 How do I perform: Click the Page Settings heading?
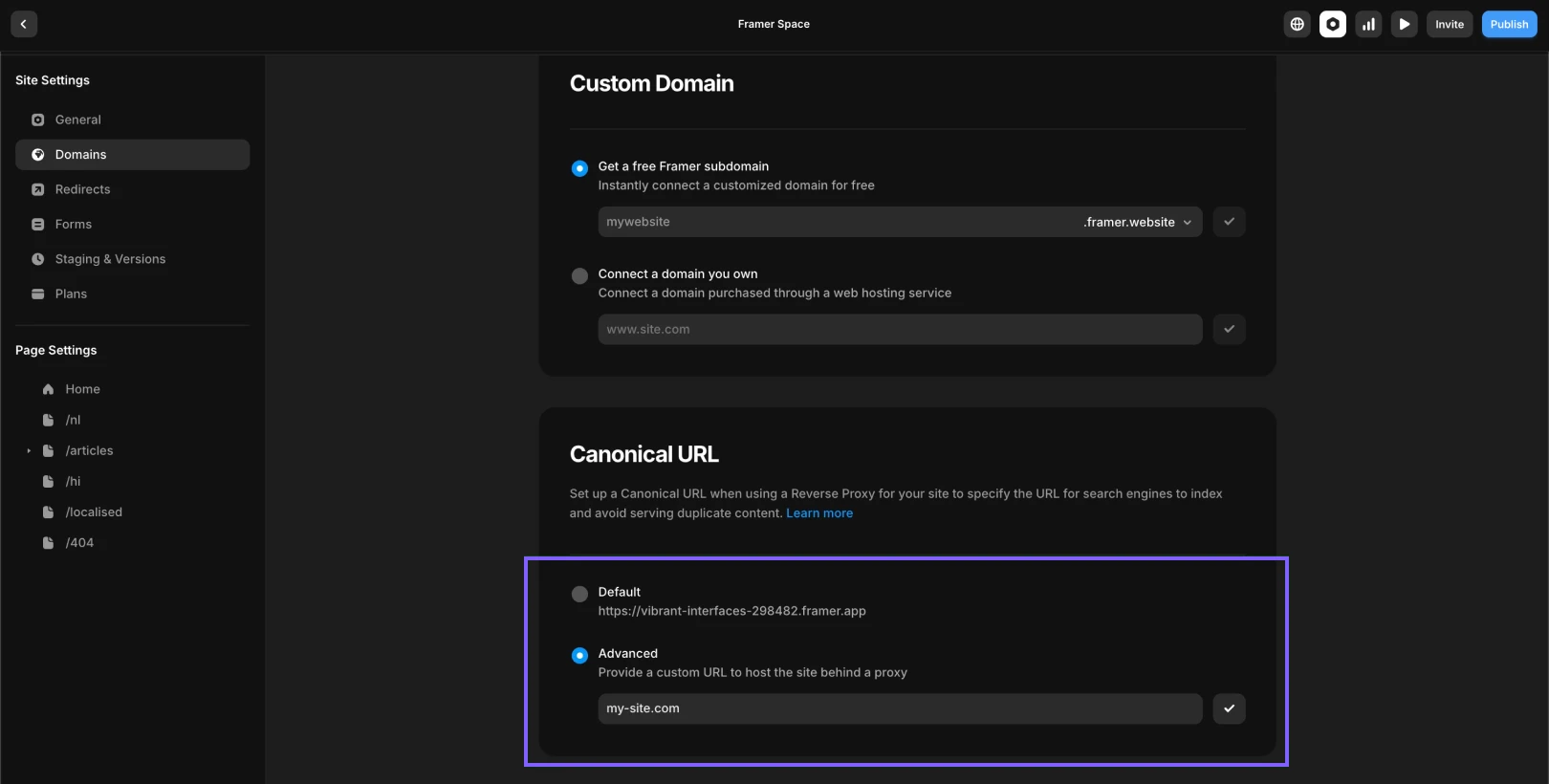[x=56, y=350]
